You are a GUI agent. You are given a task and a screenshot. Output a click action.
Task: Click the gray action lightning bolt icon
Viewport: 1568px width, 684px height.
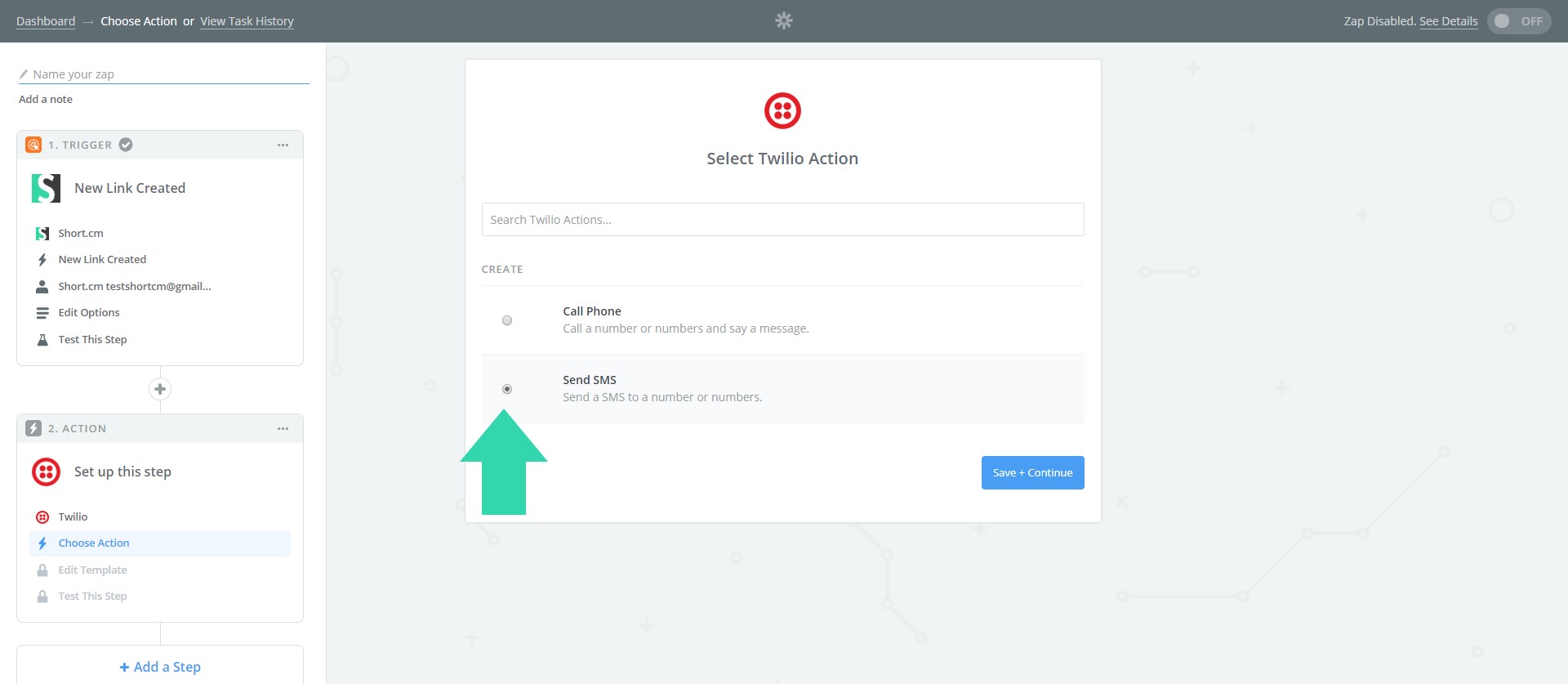(33, 428)
